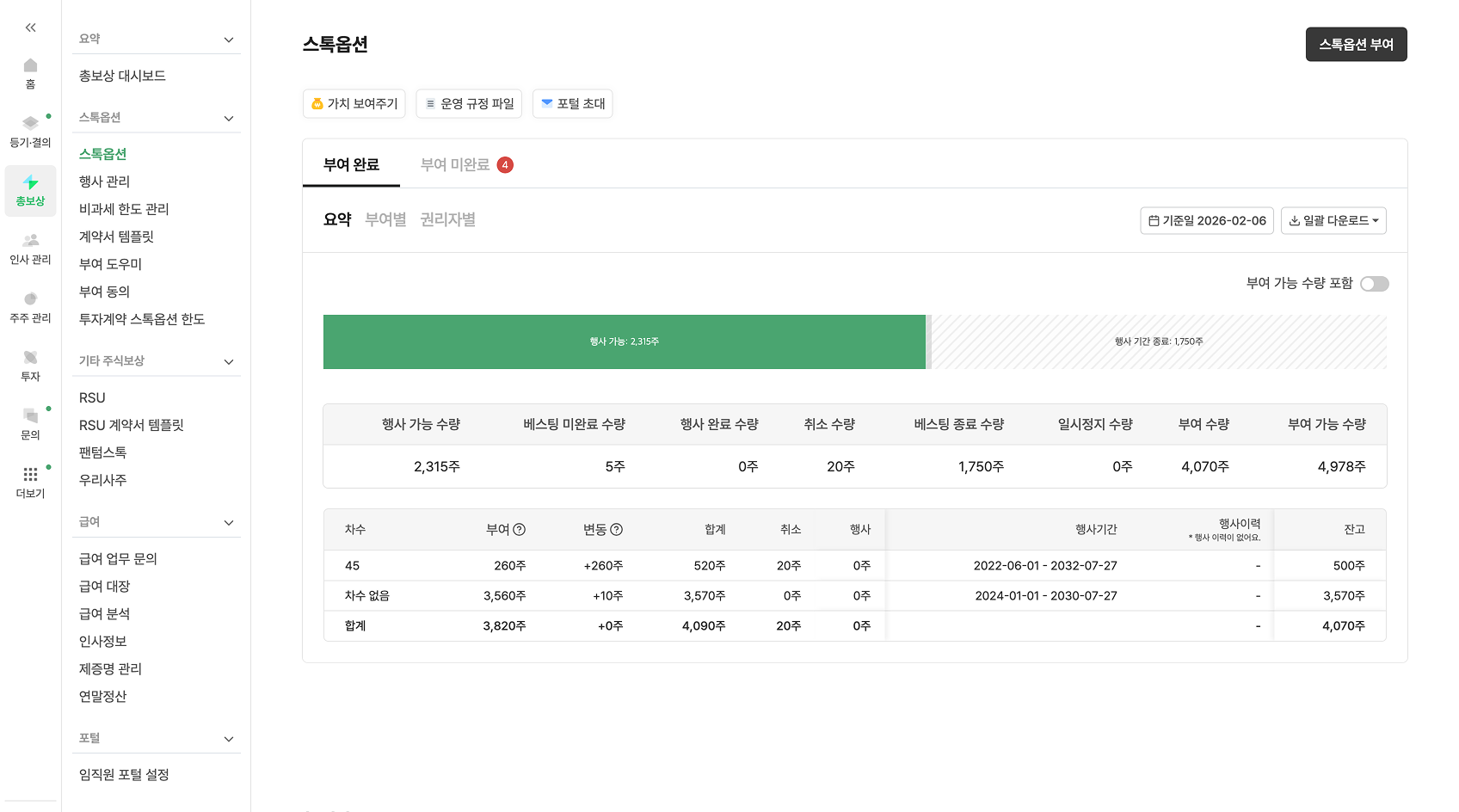Image resolution: width=1459 pixels, height=812 pixels.
Task: Open the 등기·결의 sidebar icon
Action: pos(31,131)
